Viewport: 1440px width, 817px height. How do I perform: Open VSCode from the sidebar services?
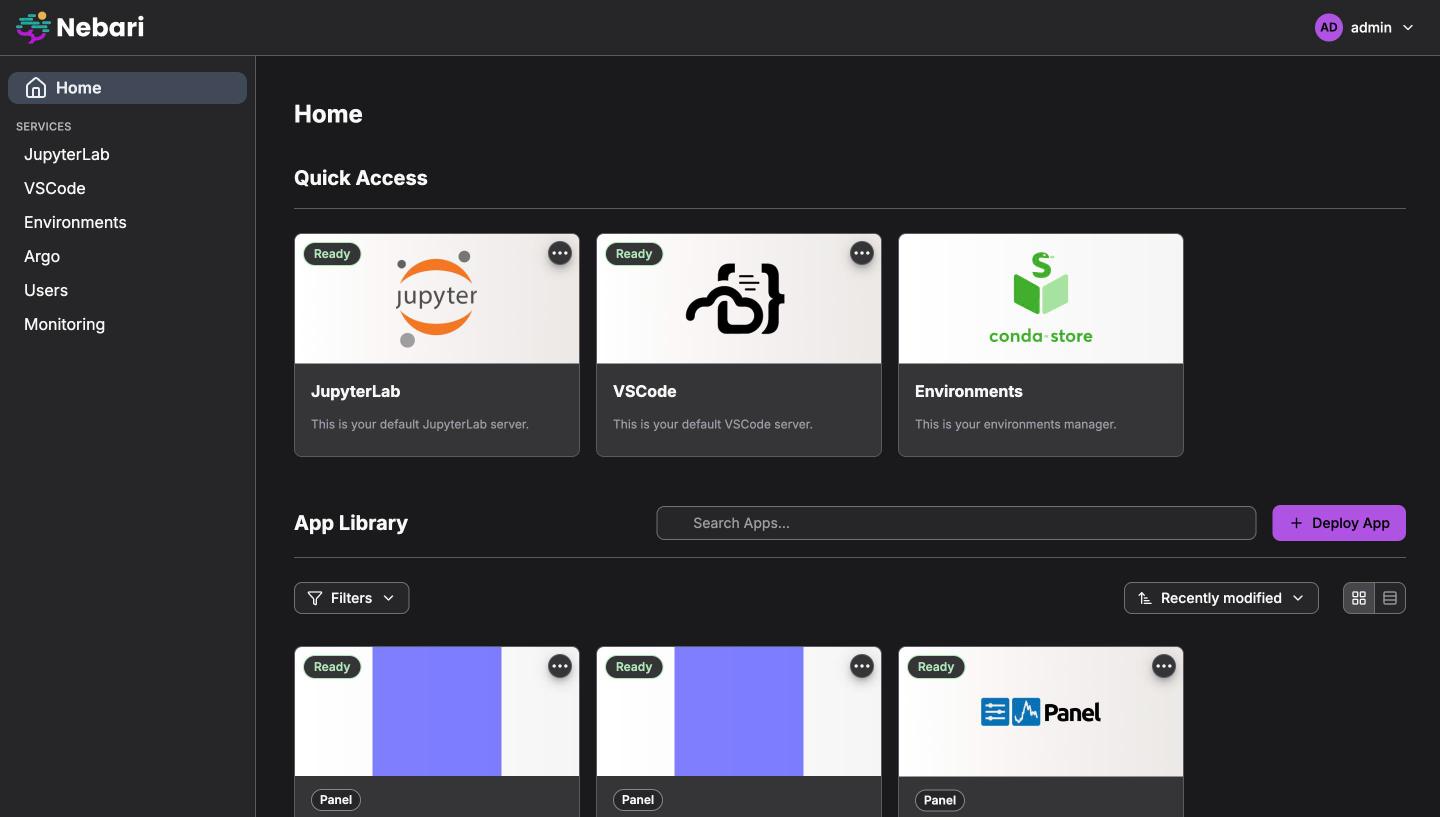(x=55, y=188)
